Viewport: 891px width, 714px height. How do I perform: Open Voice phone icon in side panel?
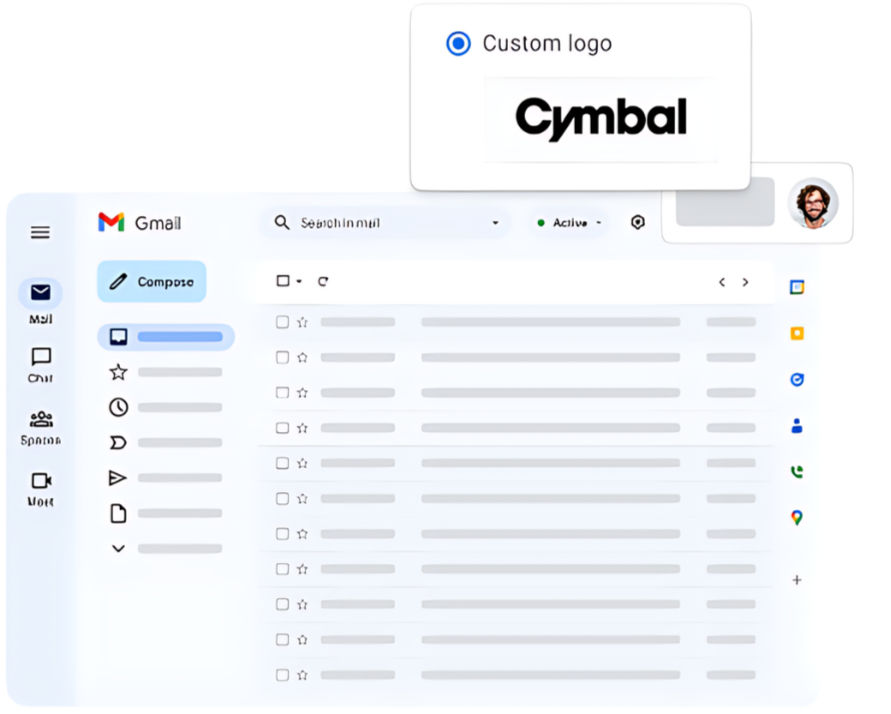click(x=797, y=471)
